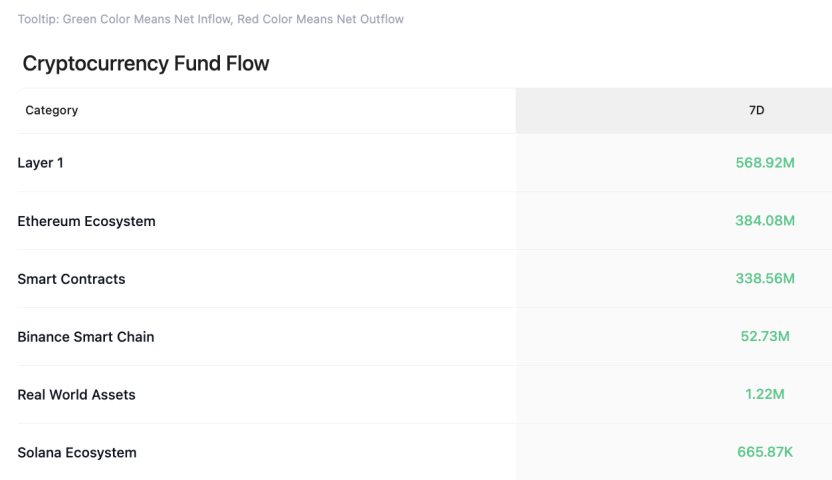
Task: Click the 568.92M Layer 1 inflow value
Action: pyautogui.click(x=765, y=163)
